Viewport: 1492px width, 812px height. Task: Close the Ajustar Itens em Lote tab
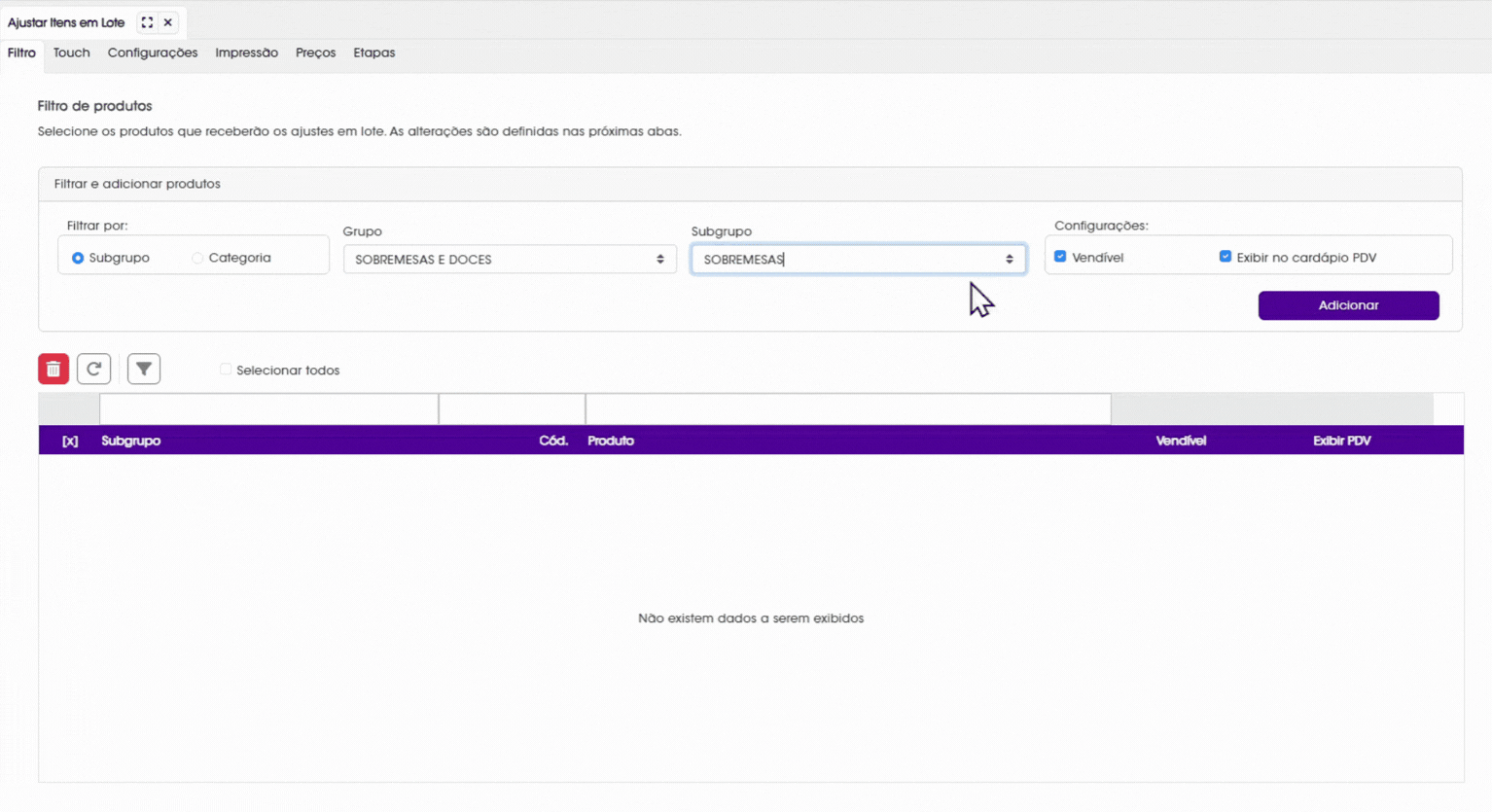tap(168, 22)
